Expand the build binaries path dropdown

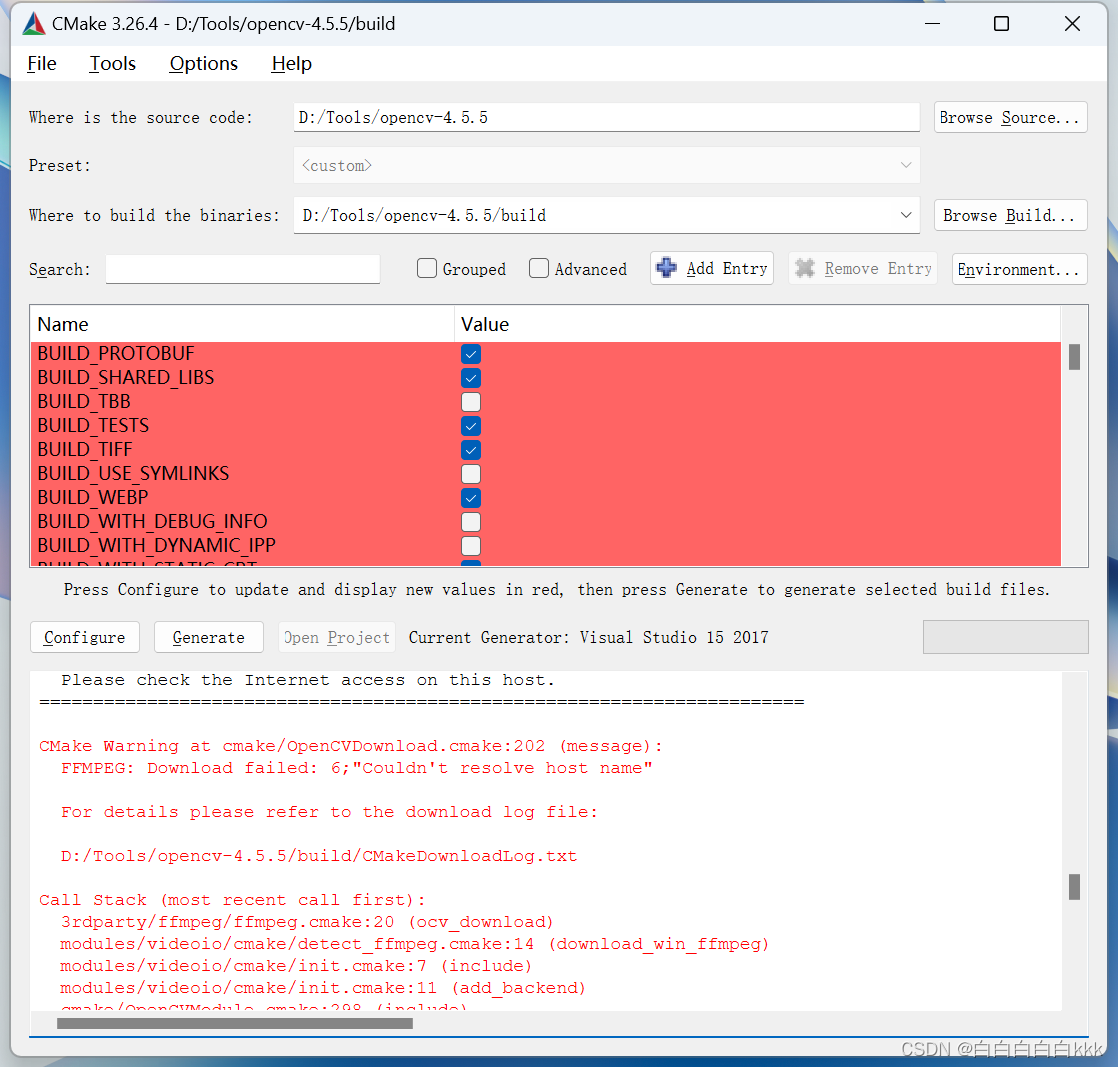[906, 215]
